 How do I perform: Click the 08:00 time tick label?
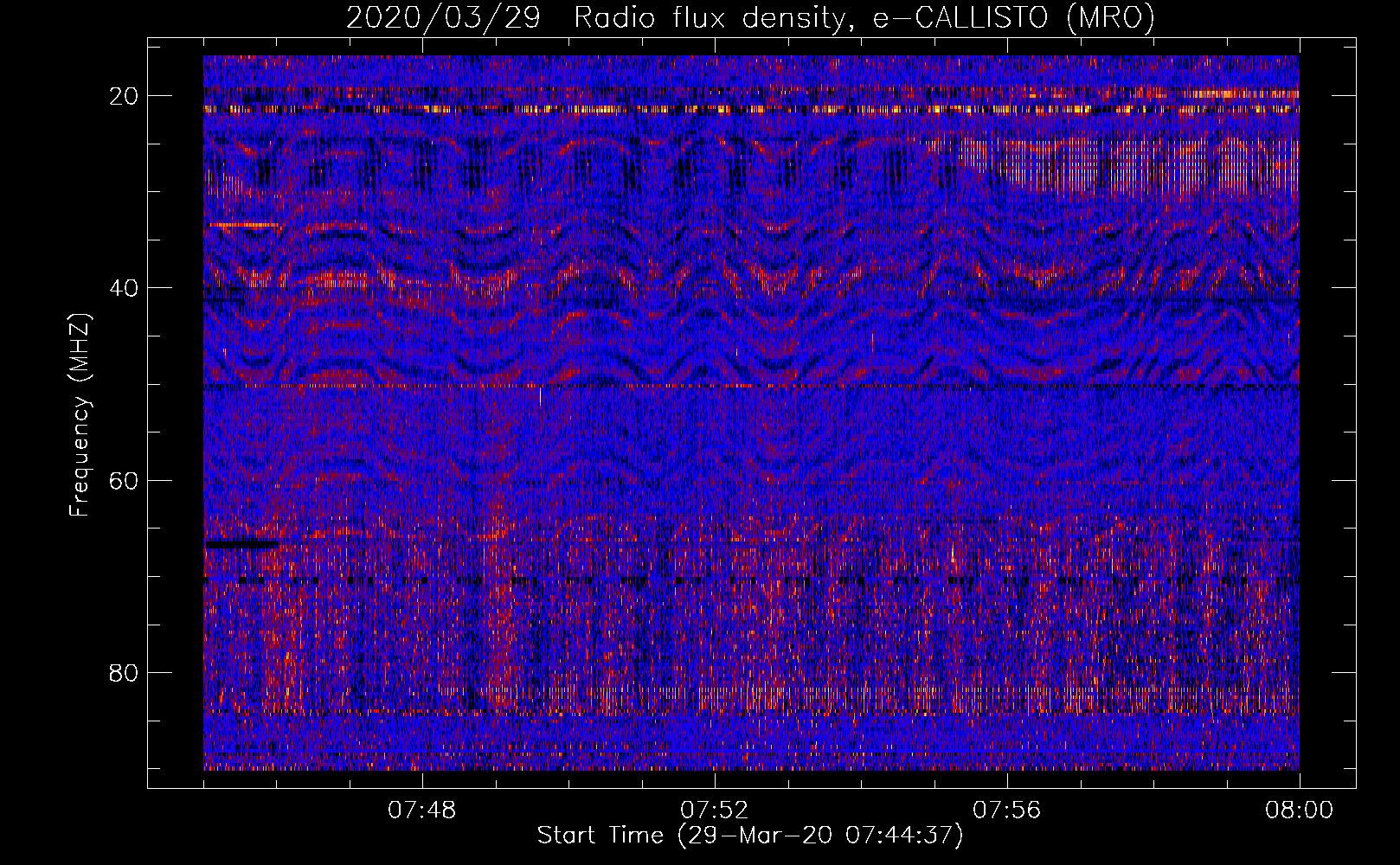(x=1299, y=811)
